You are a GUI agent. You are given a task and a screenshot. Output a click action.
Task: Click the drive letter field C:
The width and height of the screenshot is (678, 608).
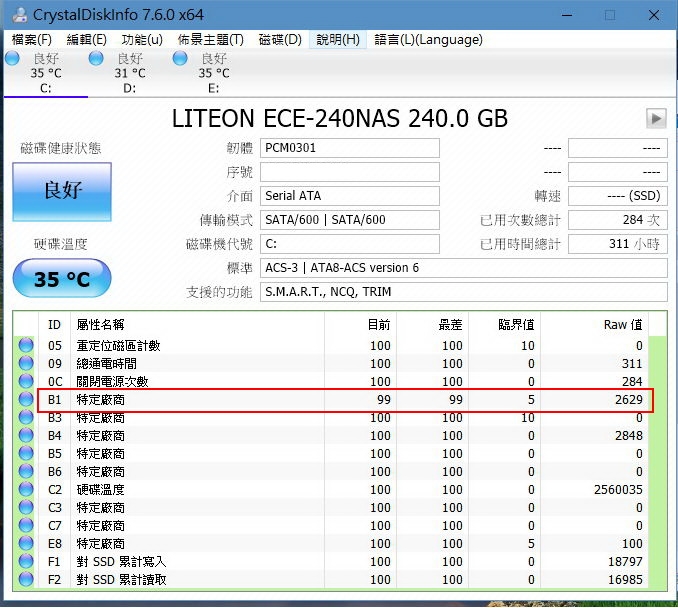pyautogui.click(x=350, y=244)
